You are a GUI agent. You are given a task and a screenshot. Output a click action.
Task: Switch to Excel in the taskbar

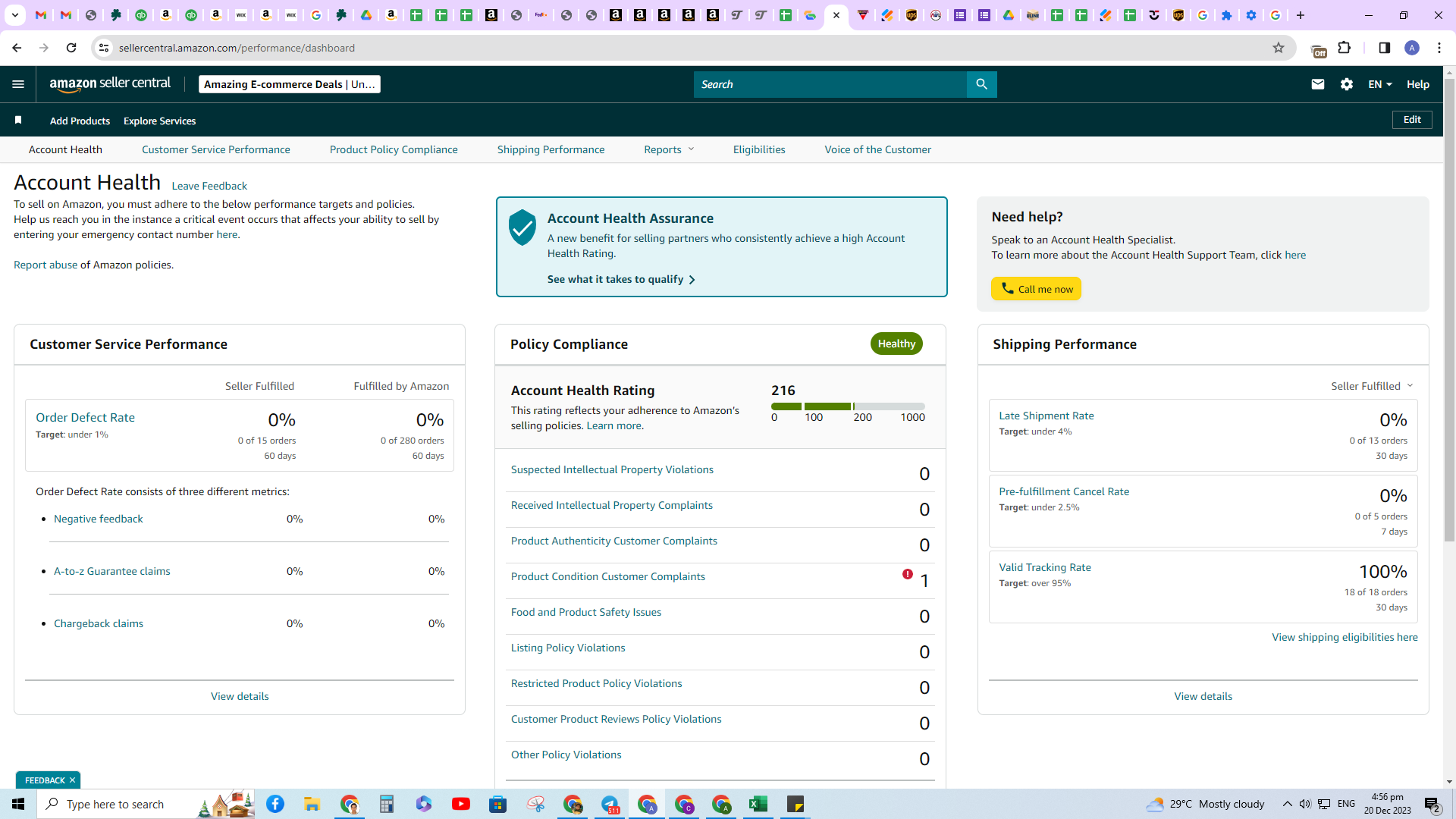[758, 804]
